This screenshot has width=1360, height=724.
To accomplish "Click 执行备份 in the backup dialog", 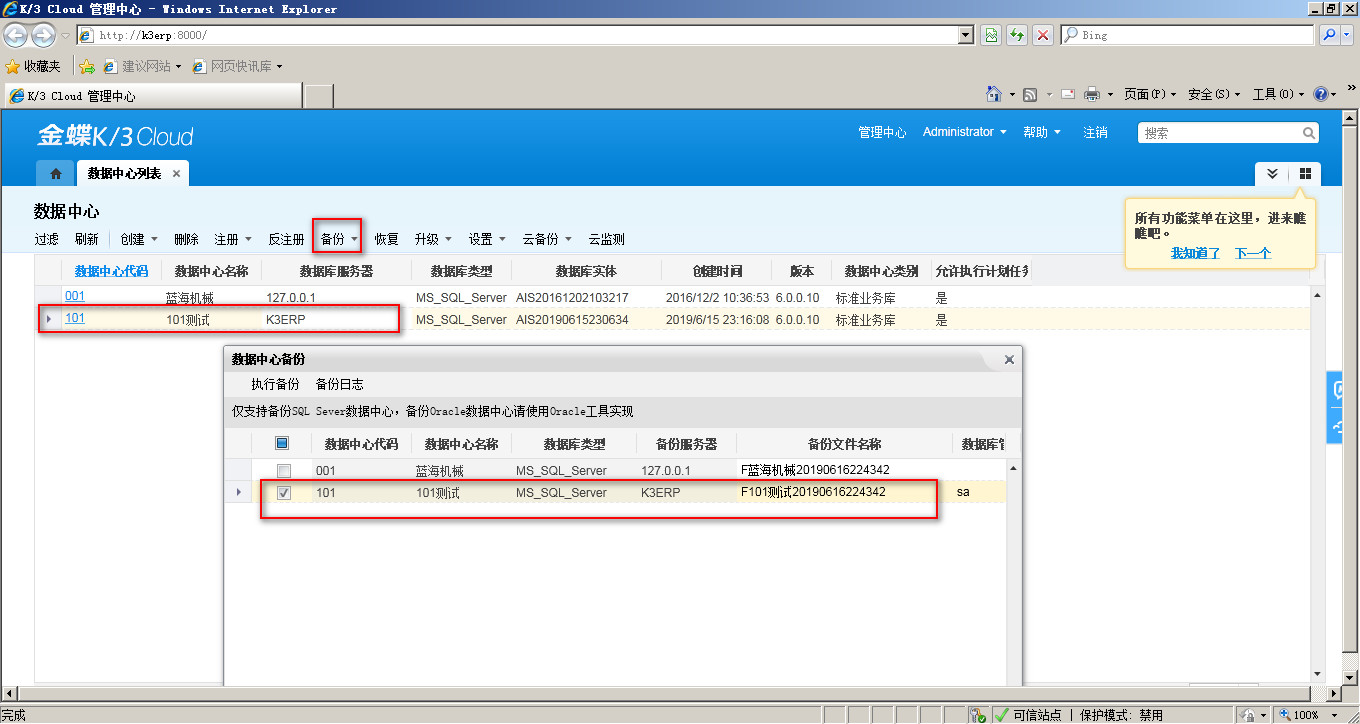I will pyautogui.click(x=275, y=384).
